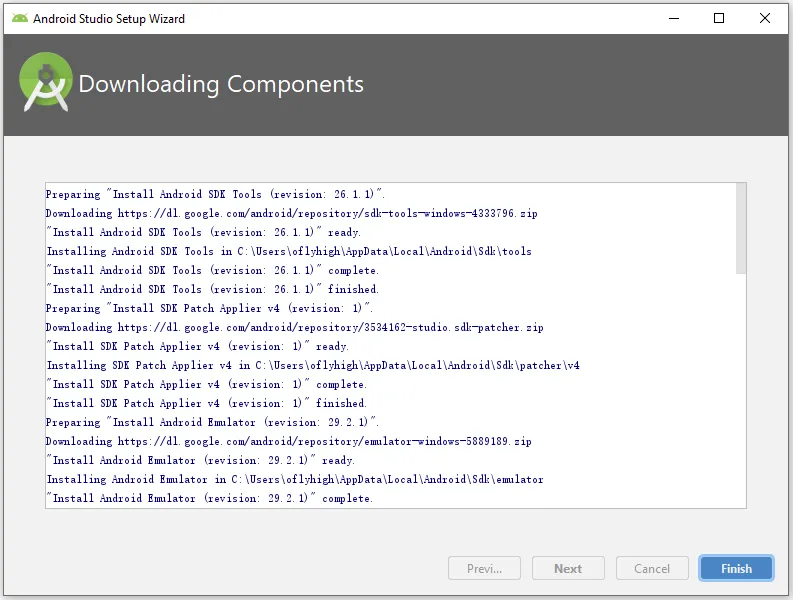Click the scrollbar track below the thumb
This screenshot has height=600, width=793.
click(741, 391)
